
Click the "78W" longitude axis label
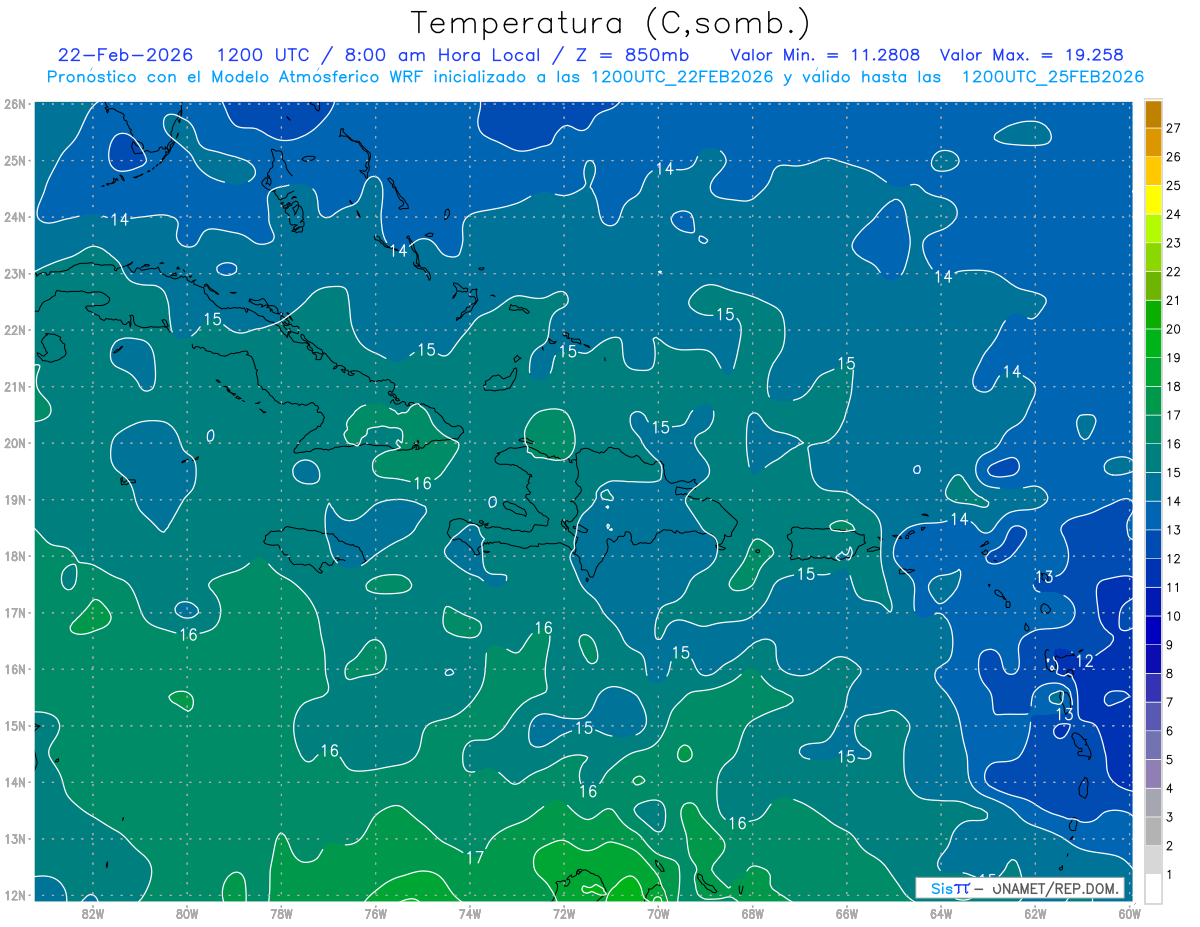click(281, 912)
